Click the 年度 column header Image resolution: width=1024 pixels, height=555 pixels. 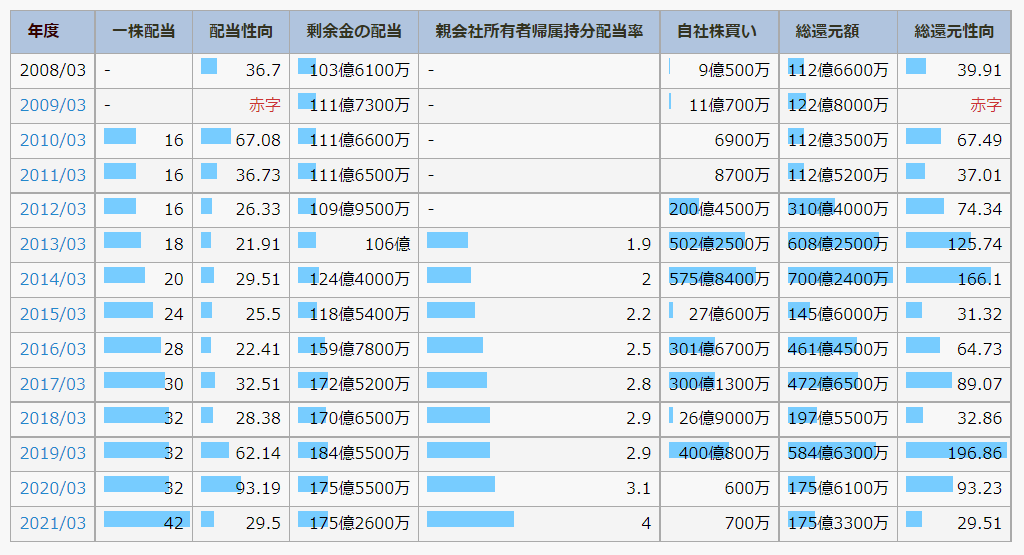click(43, 32)
